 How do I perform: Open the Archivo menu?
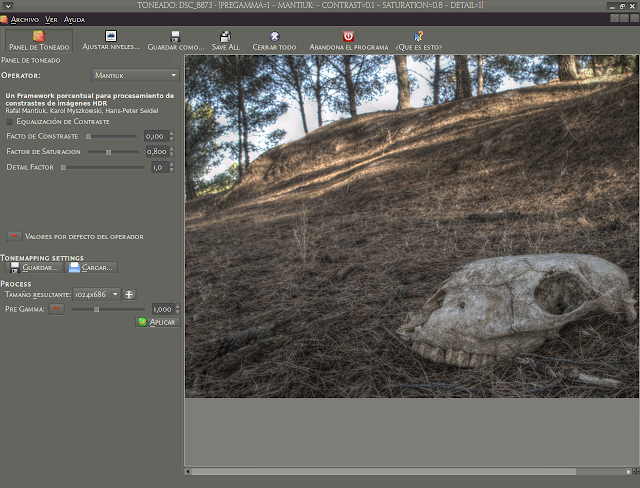coord(24,19)
